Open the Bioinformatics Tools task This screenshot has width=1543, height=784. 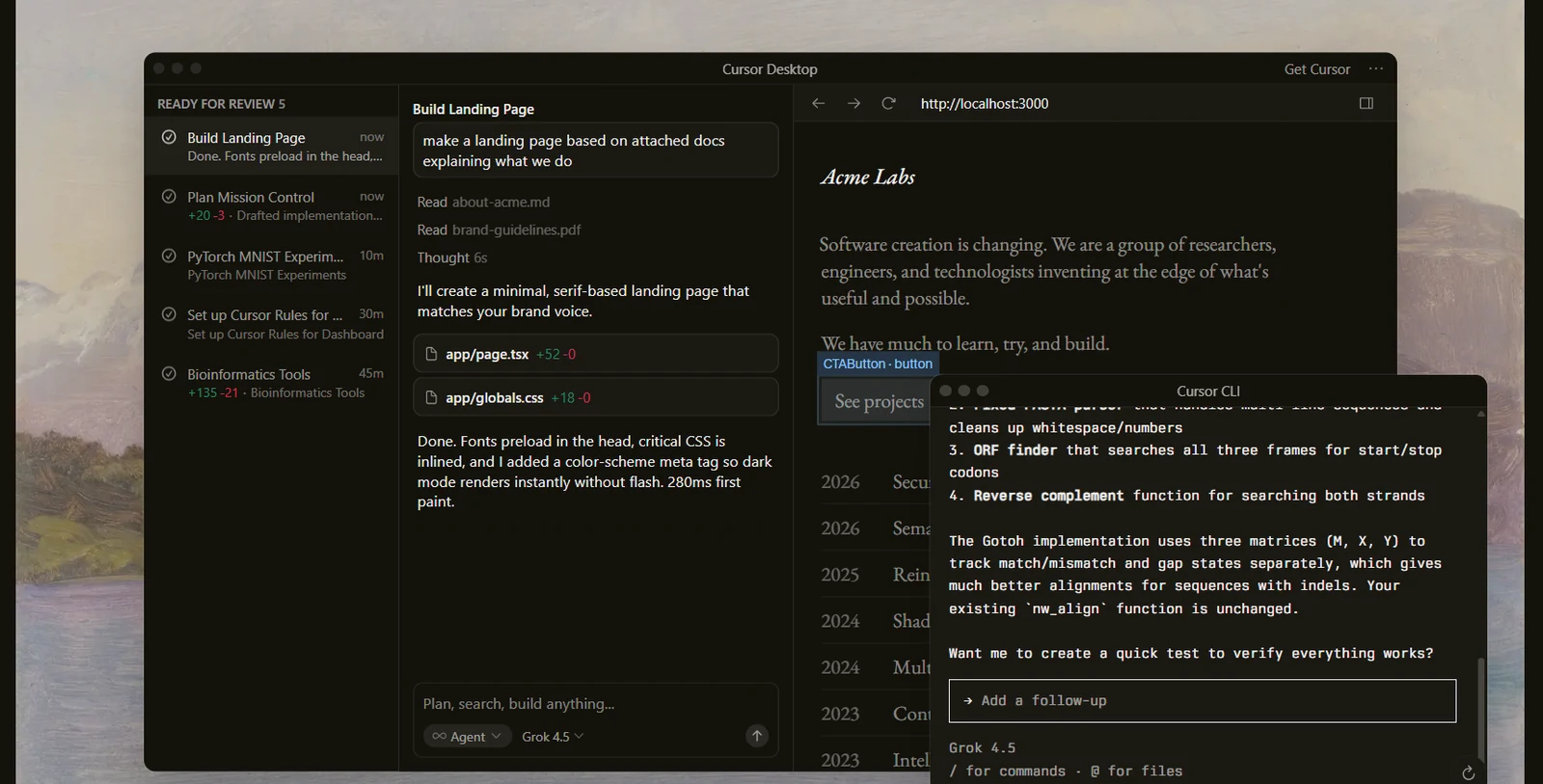[x=271, y=383]
